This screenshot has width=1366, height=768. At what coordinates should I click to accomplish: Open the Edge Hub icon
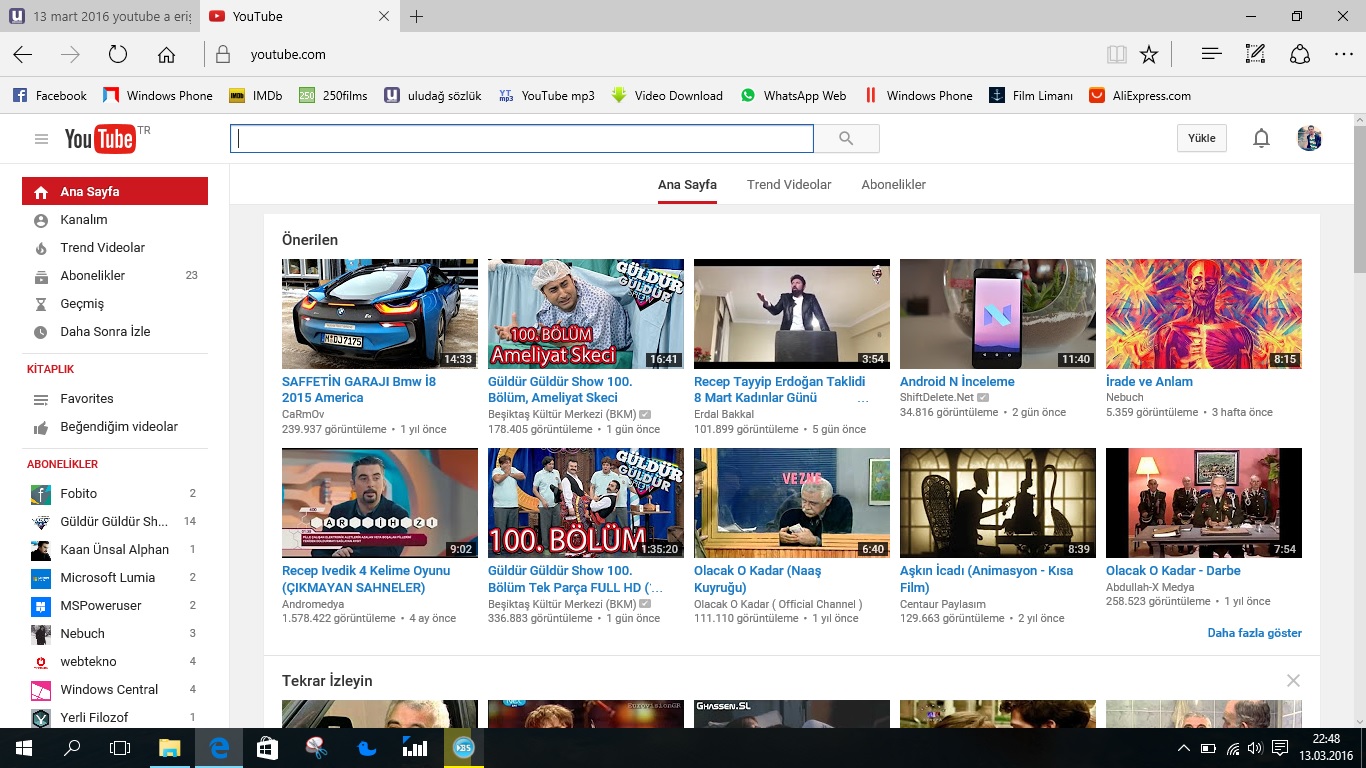[1212, 54]
